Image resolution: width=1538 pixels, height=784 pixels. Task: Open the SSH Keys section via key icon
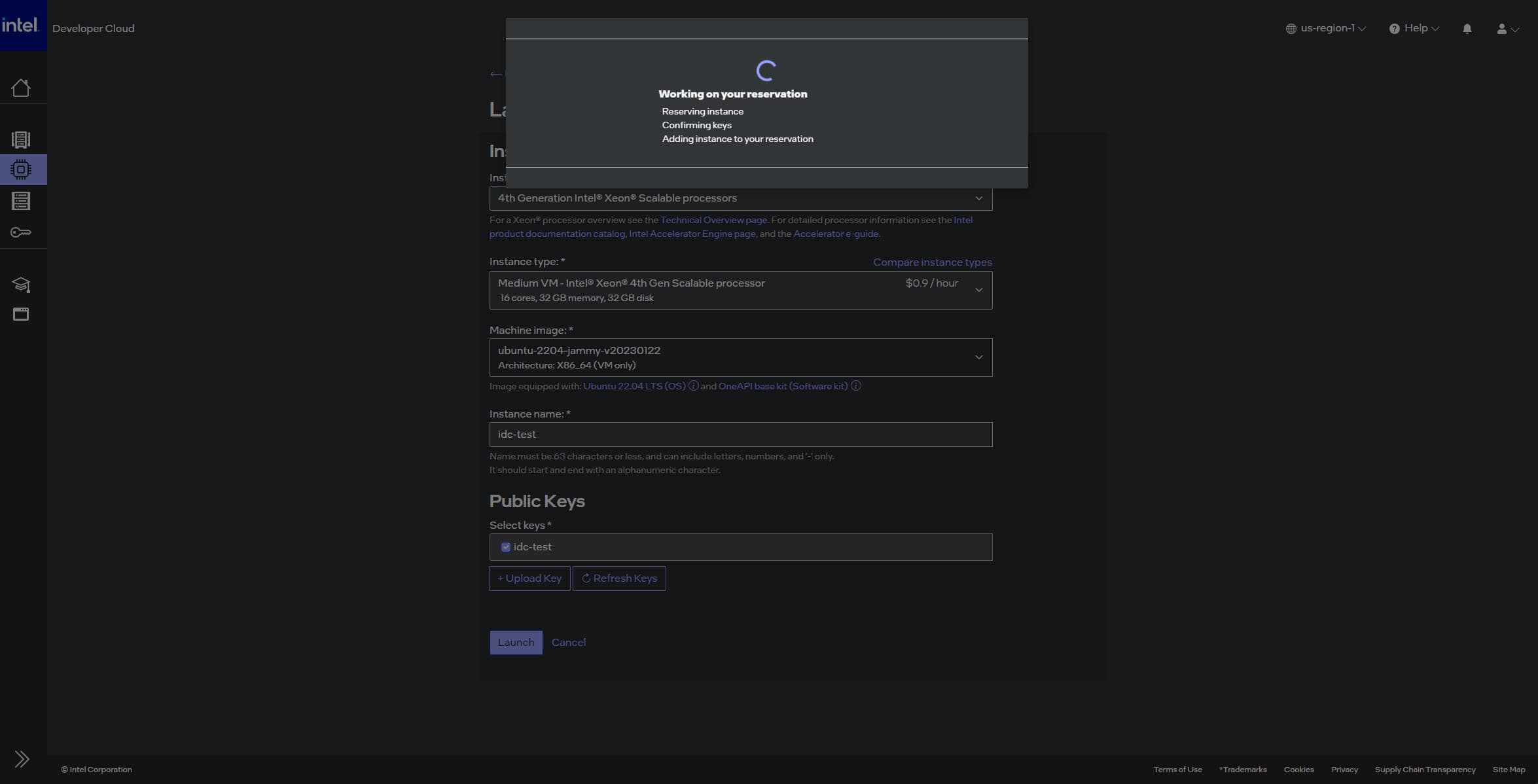[x=22, y=232]
